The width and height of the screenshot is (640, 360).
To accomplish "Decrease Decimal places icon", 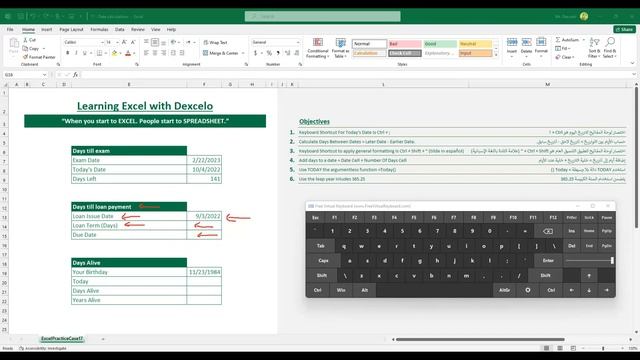I will click(296, 53).
